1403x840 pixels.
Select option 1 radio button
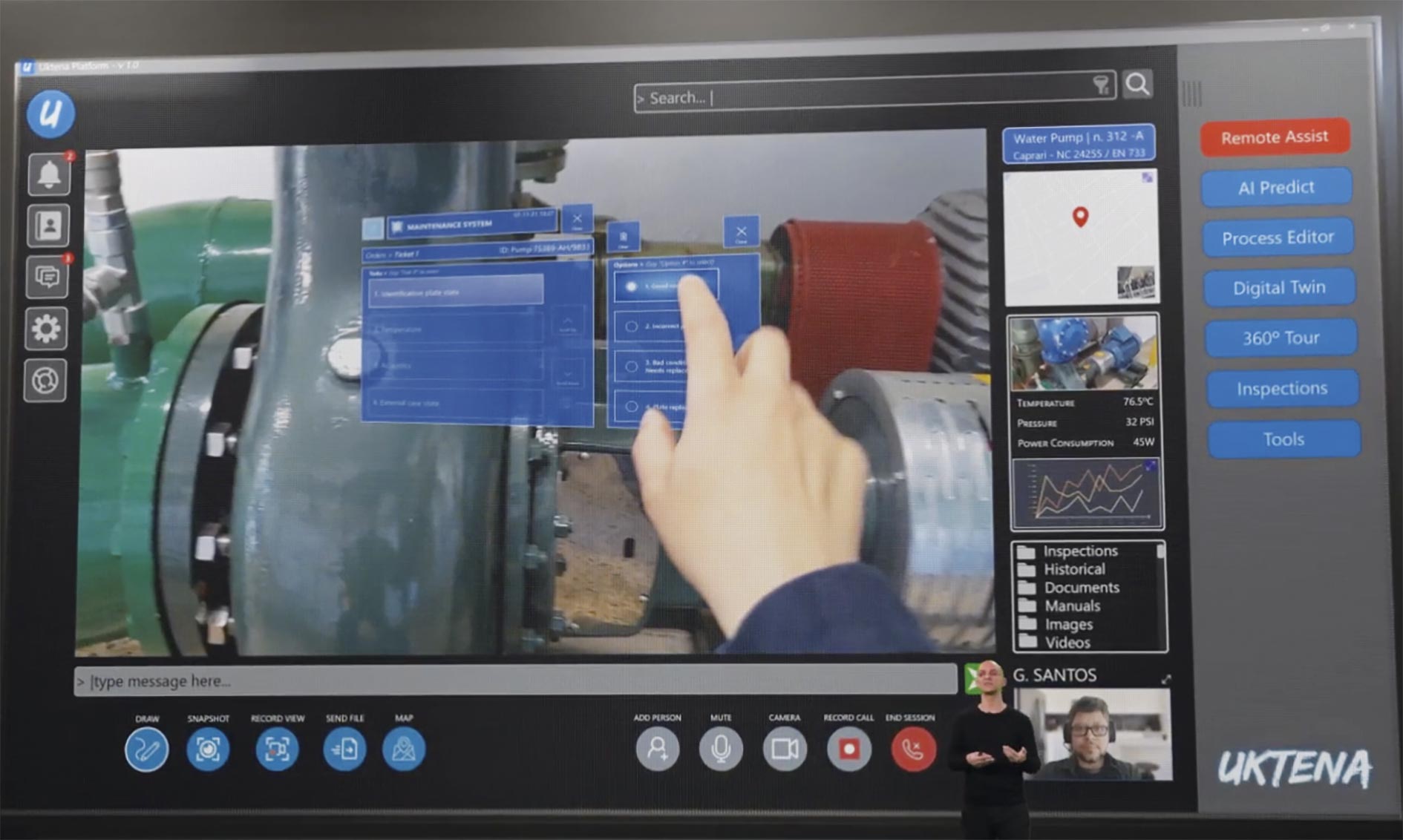(632, 286)
